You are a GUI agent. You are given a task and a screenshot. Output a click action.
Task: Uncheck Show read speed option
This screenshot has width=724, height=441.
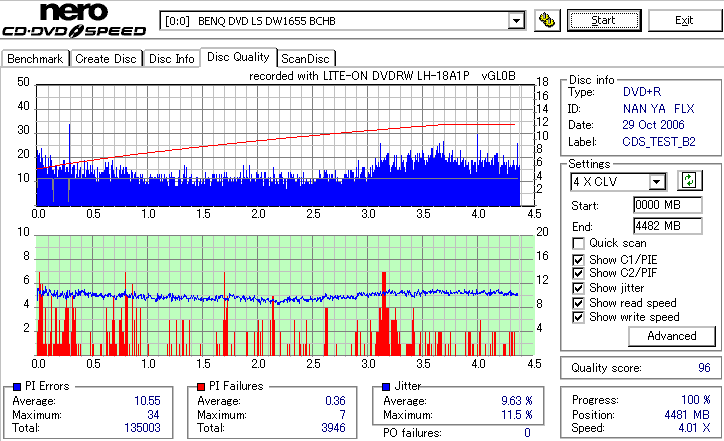pos(578,303)
